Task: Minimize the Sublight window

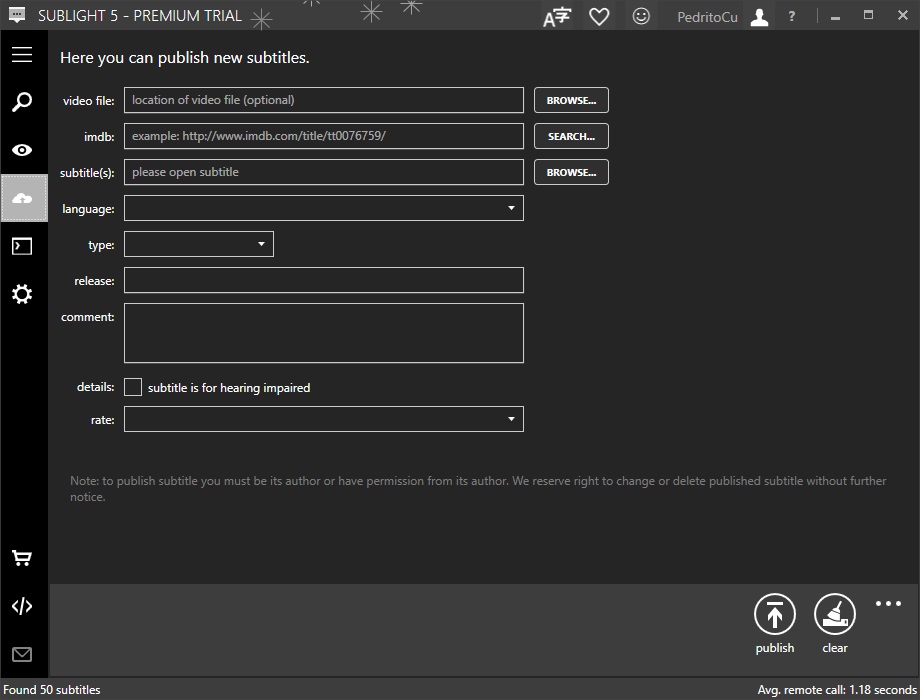Action: click(836, 17)
